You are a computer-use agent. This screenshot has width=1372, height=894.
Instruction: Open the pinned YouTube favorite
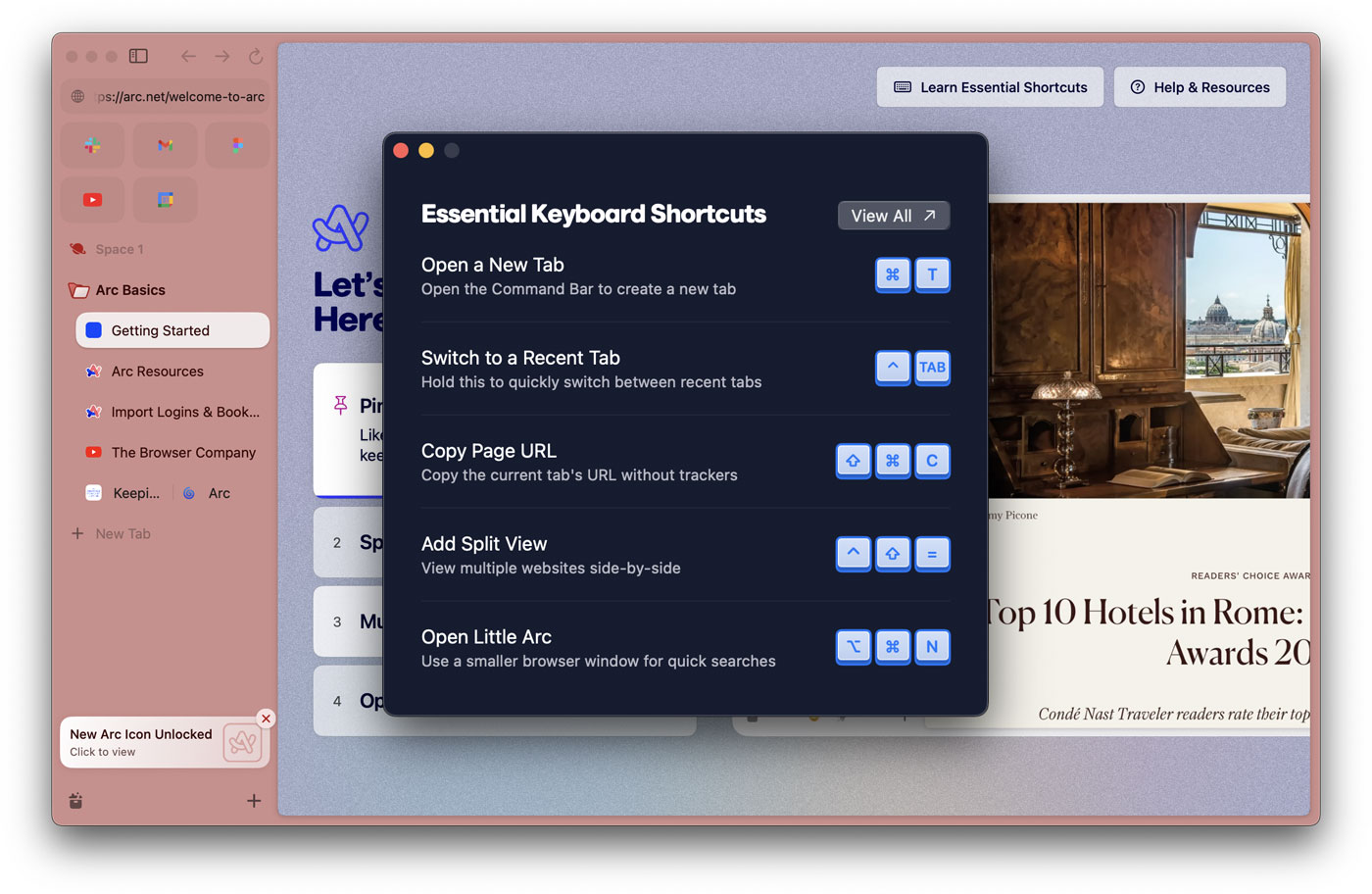92,200
